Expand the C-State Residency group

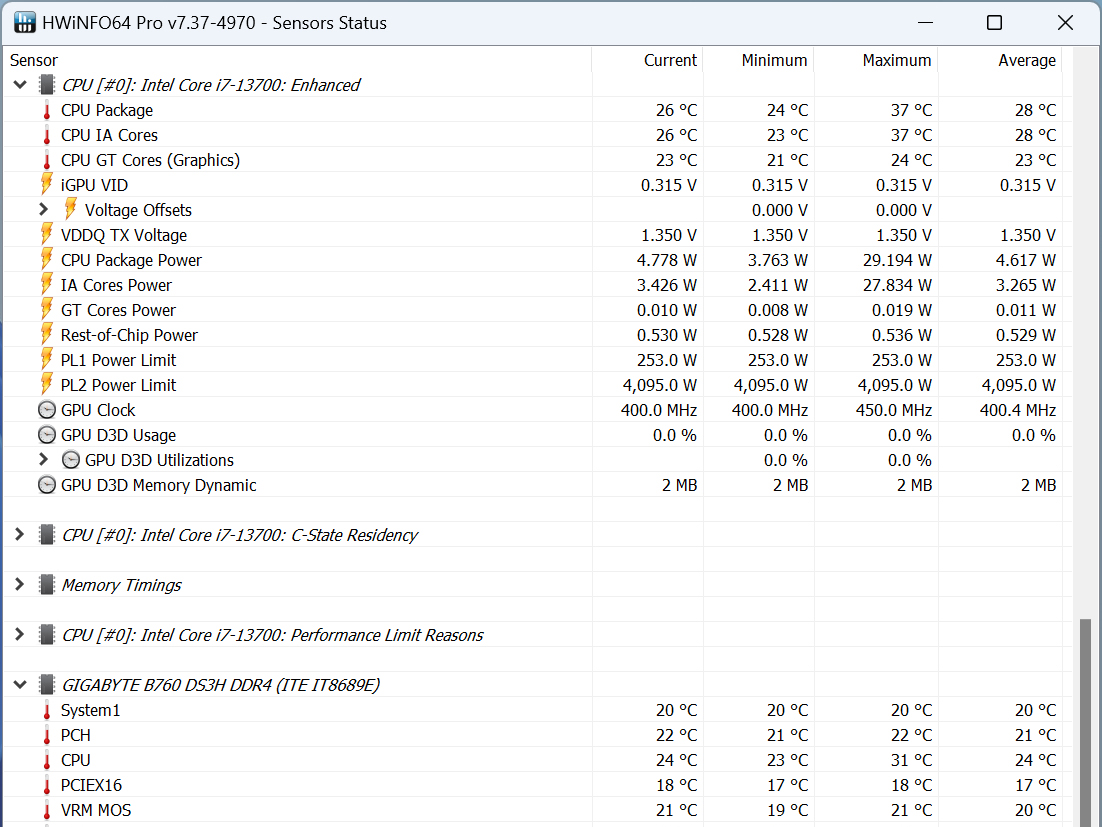click(20, 535)
